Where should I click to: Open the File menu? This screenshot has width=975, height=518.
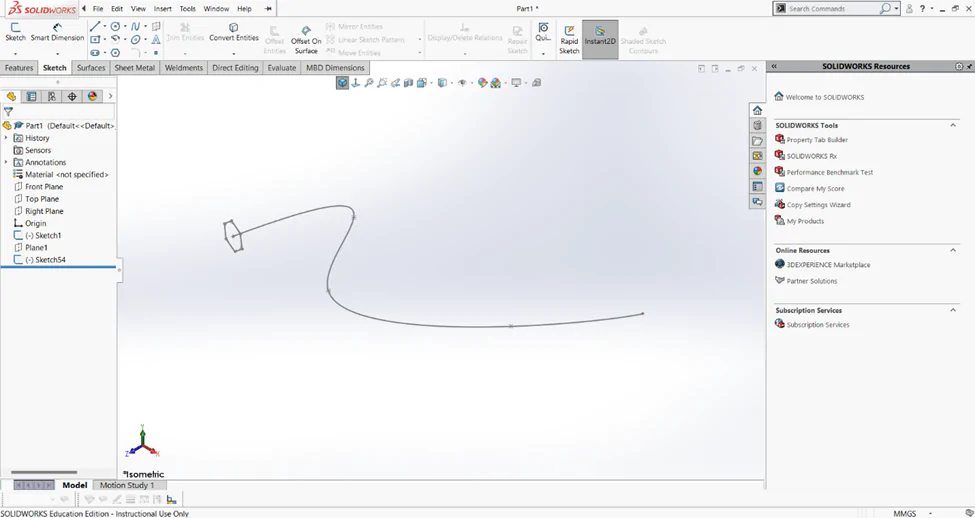(x=98, y=9)
